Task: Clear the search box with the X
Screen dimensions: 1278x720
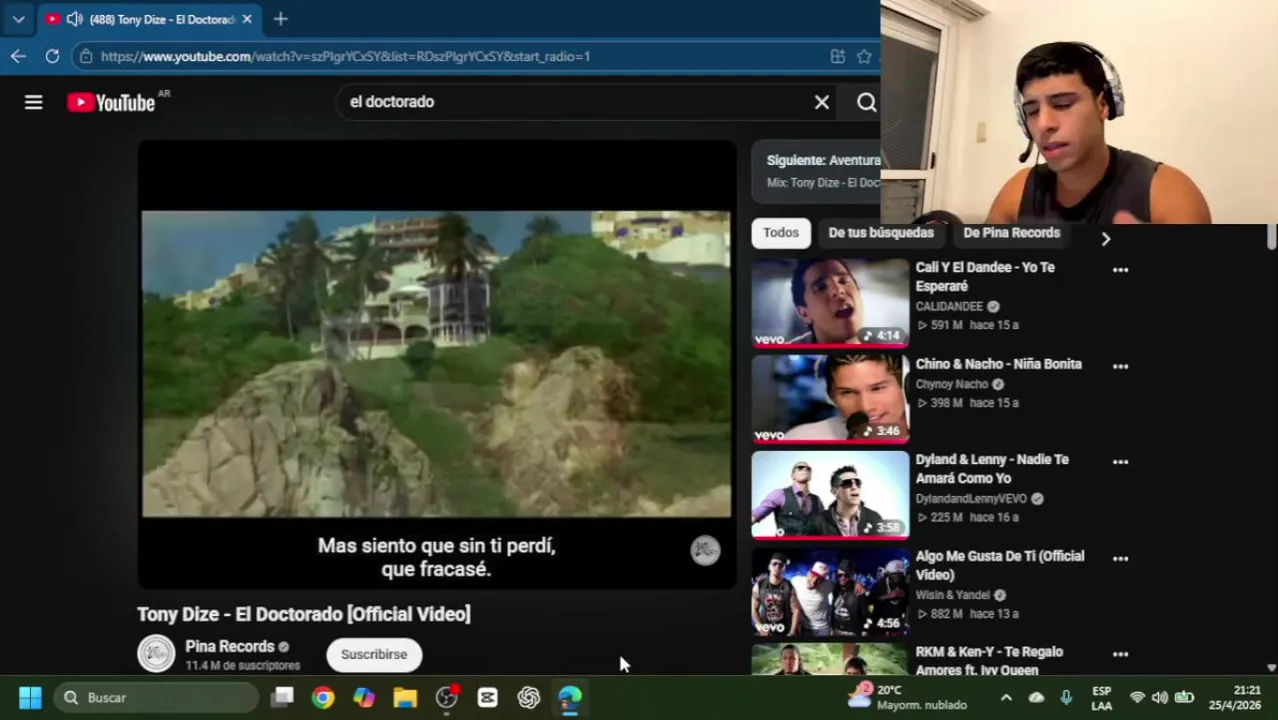Action: (x=822, y=102)
